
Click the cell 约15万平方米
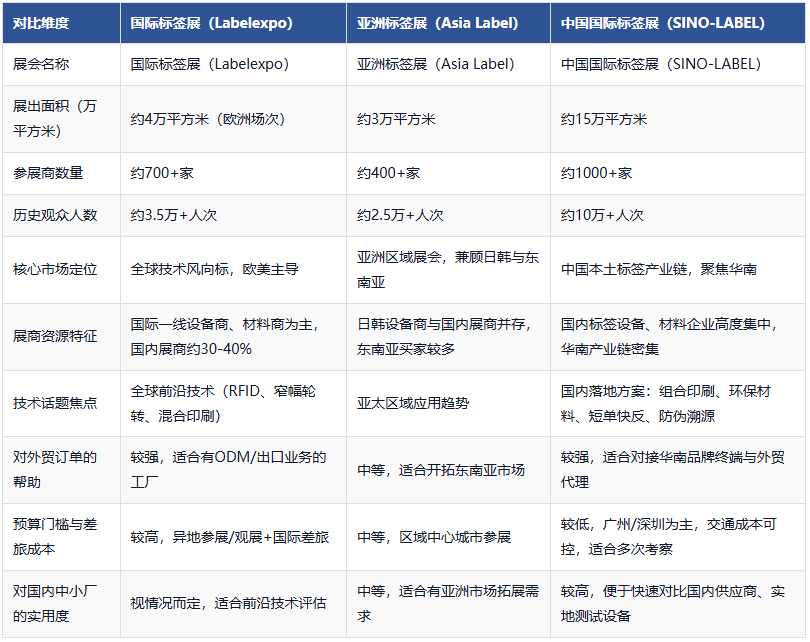[x=678, y=119]
